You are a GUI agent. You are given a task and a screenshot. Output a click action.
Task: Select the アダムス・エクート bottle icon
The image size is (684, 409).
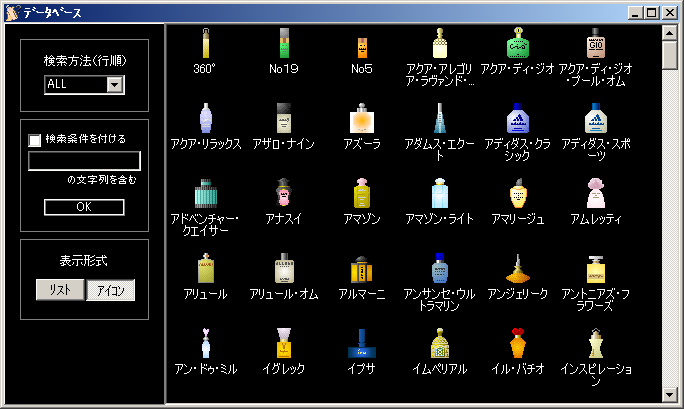[440, 119]
